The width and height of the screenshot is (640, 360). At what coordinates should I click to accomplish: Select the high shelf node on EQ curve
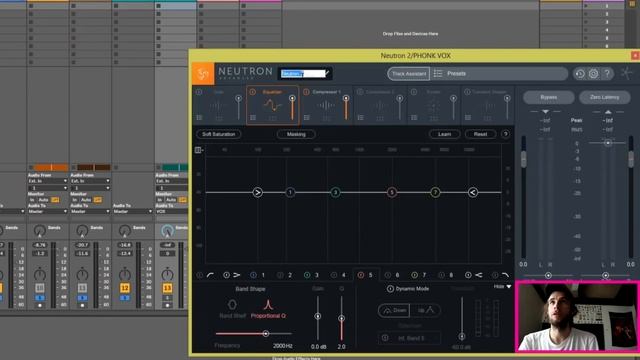click(x=473, y=192)
